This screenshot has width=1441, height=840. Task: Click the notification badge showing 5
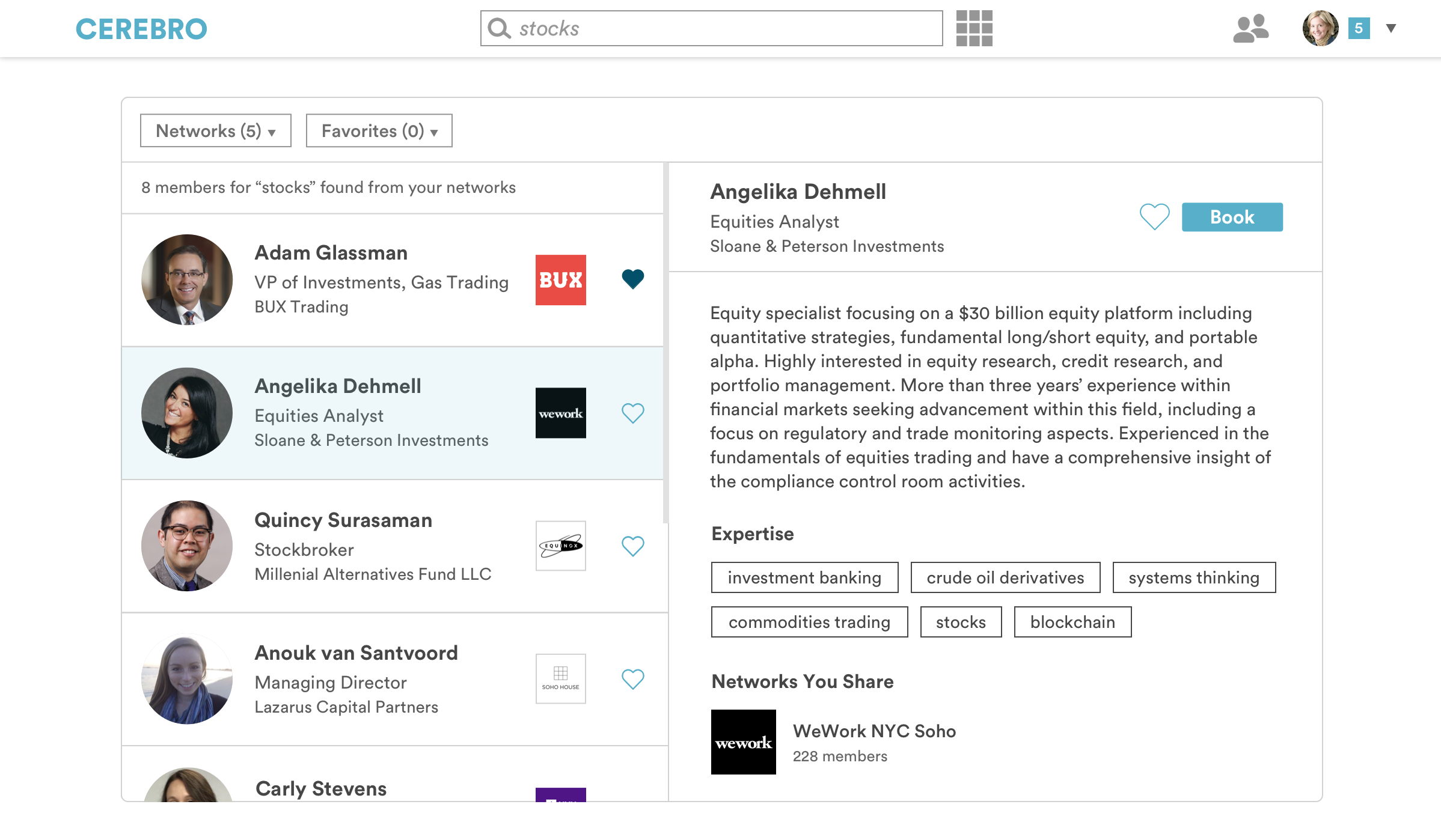point(1359,28)
